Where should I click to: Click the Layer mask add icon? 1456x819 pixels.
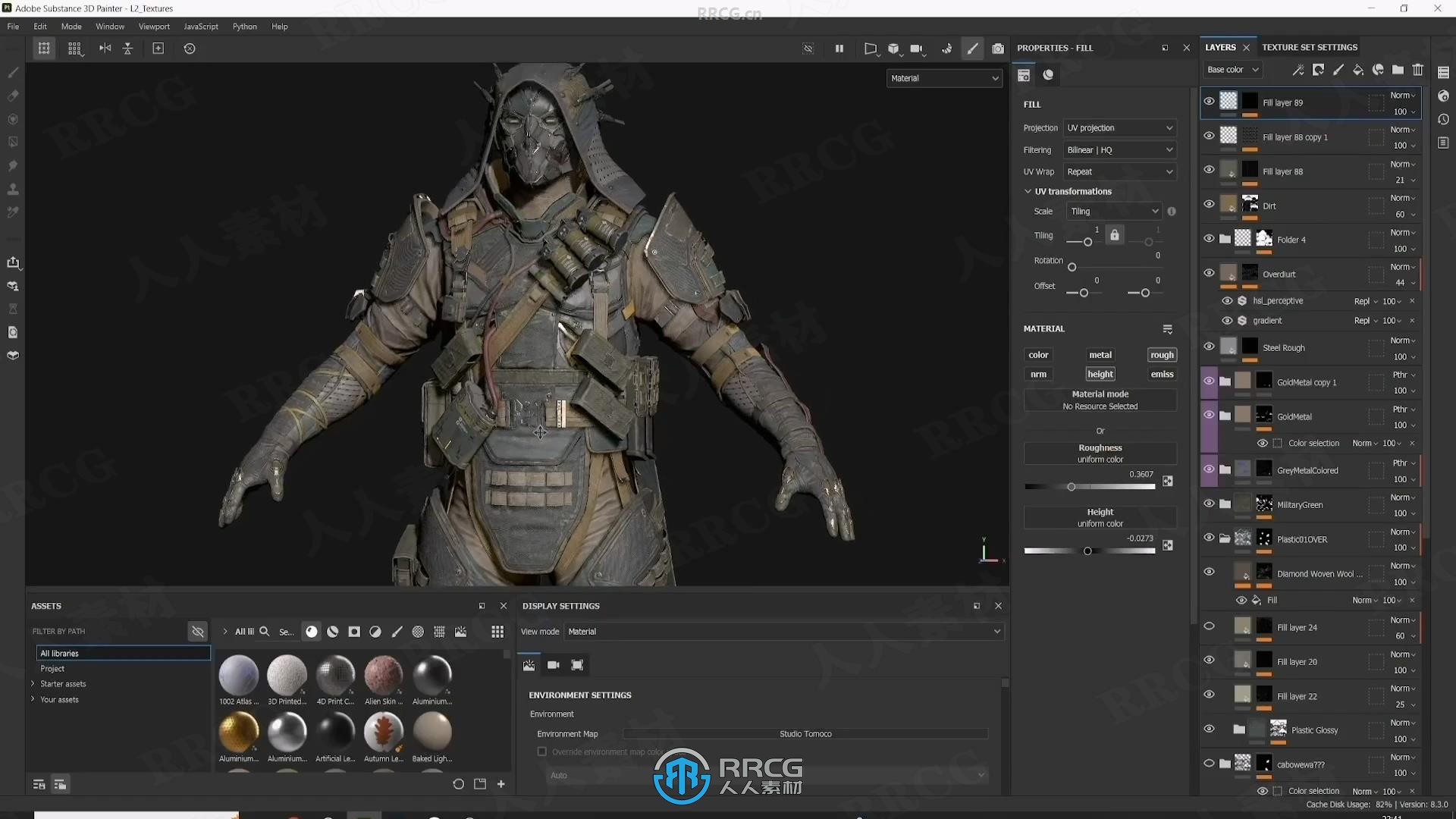[1319, 69]
